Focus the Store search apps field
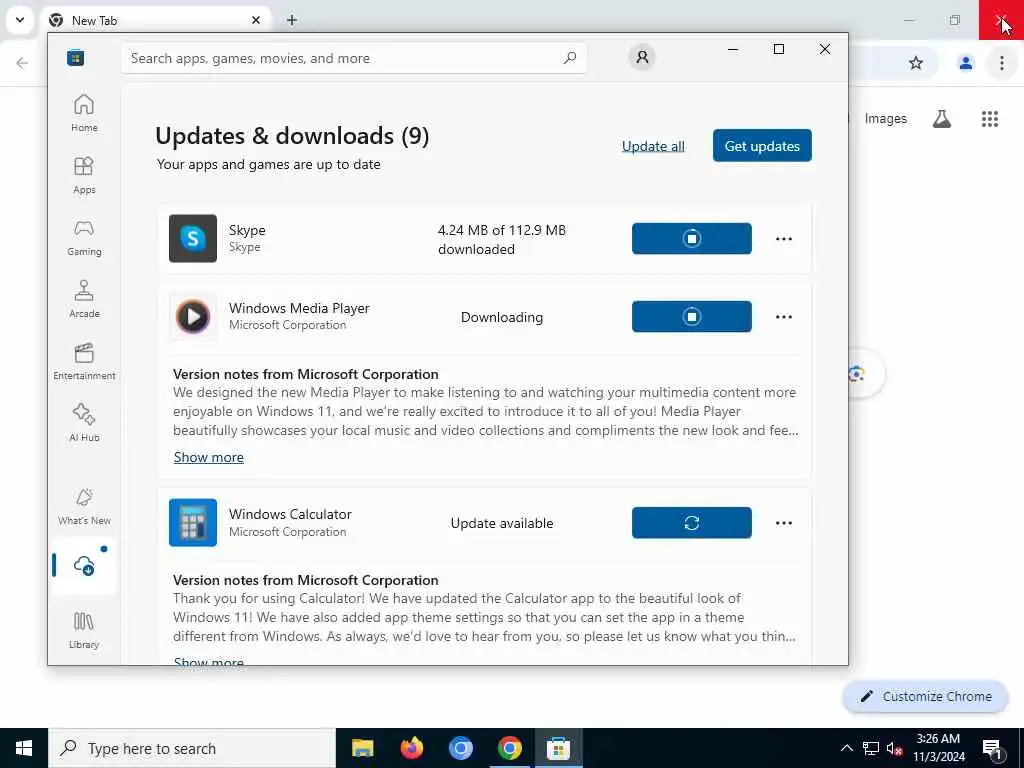Viewport: 1024px width, 768px height. coord(353,58)
